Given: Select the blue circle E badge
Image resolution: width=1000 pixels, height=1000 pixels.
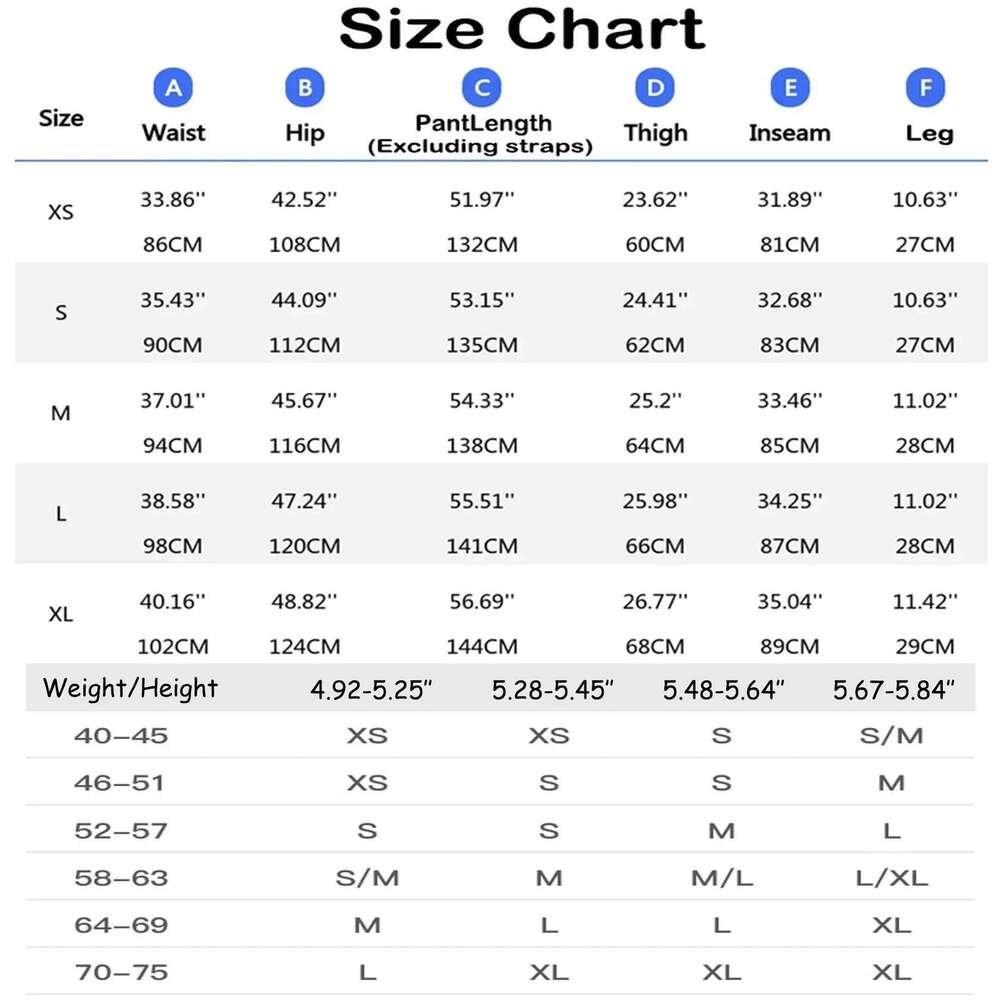Looking at the screenshot, I should pyautogui.click(x=790, y=89).
